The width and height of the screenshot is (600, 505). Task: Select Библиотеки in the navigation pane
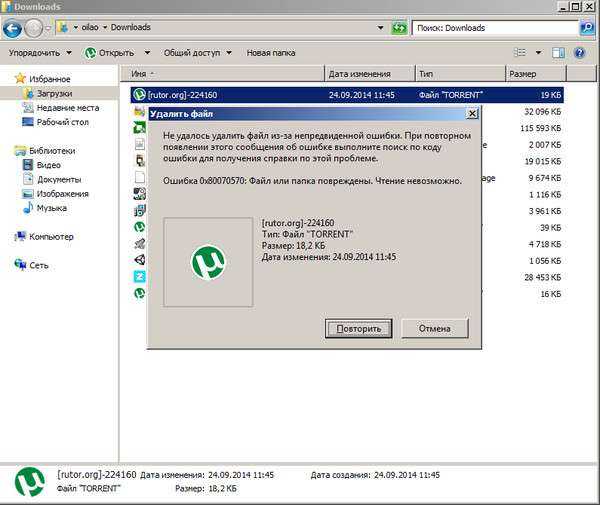(52, 151)
